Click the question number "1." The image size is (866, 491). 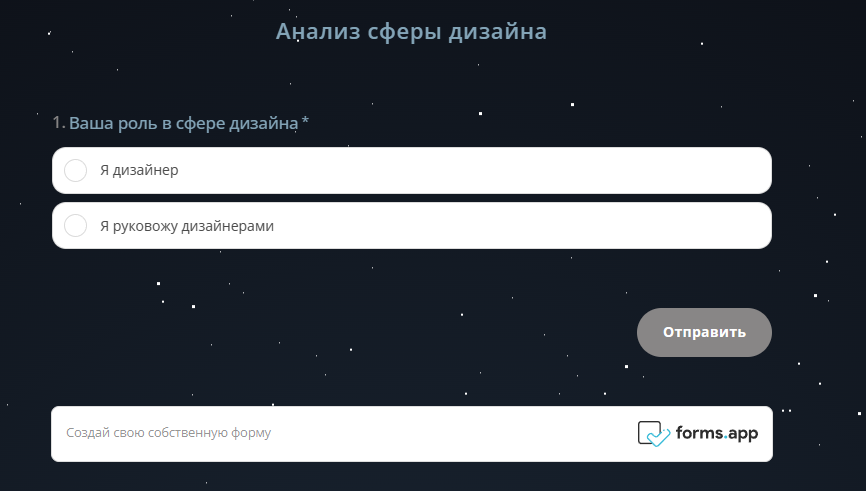coord(59,123)
